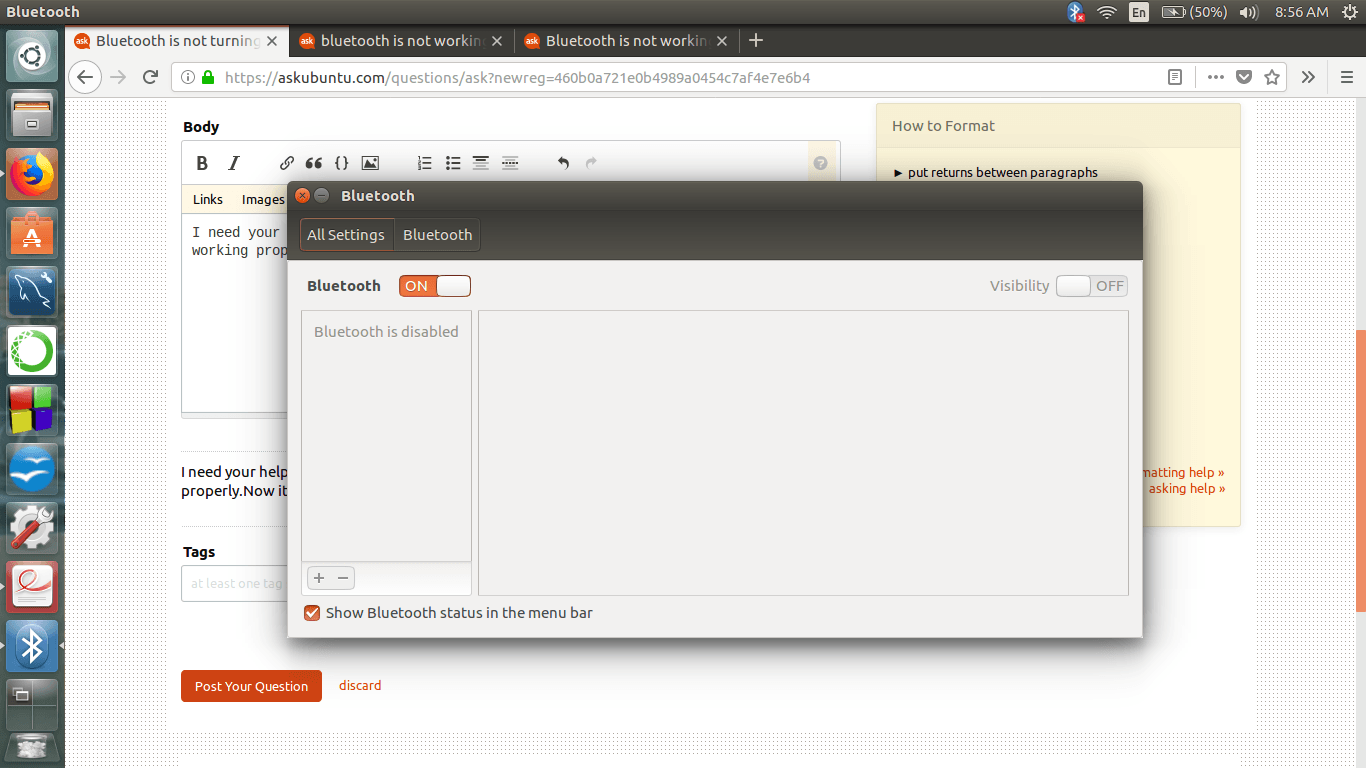
Task: Click the Post Your Question button
Action: point(251,686)
